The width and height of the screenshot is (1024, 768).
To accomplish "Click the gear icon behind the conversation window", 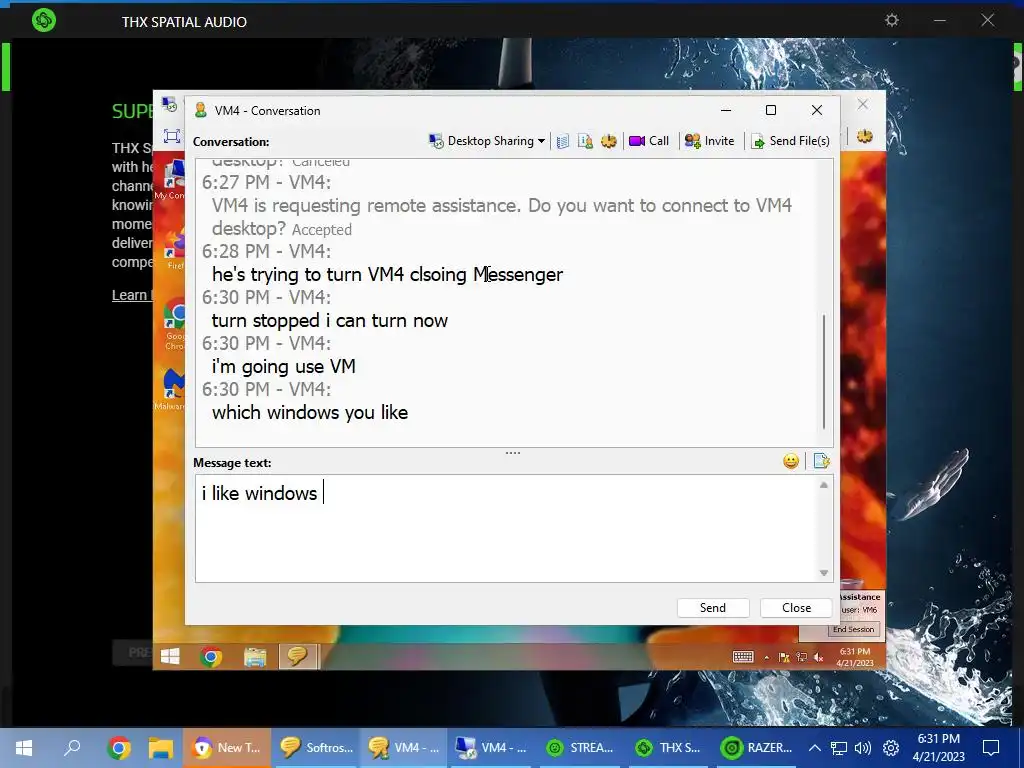I will pos(865,136).
